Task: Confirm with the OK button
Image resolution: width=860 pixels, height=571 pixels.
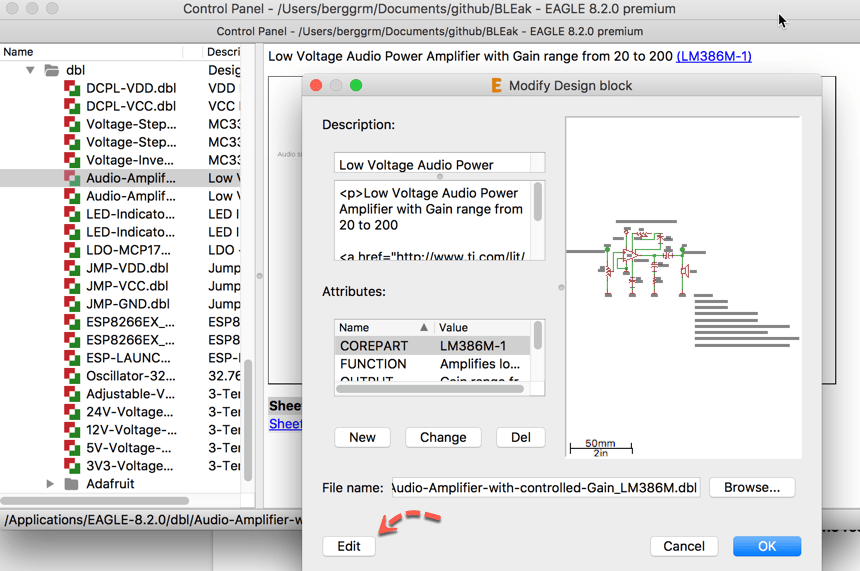Action: (767, 546)
